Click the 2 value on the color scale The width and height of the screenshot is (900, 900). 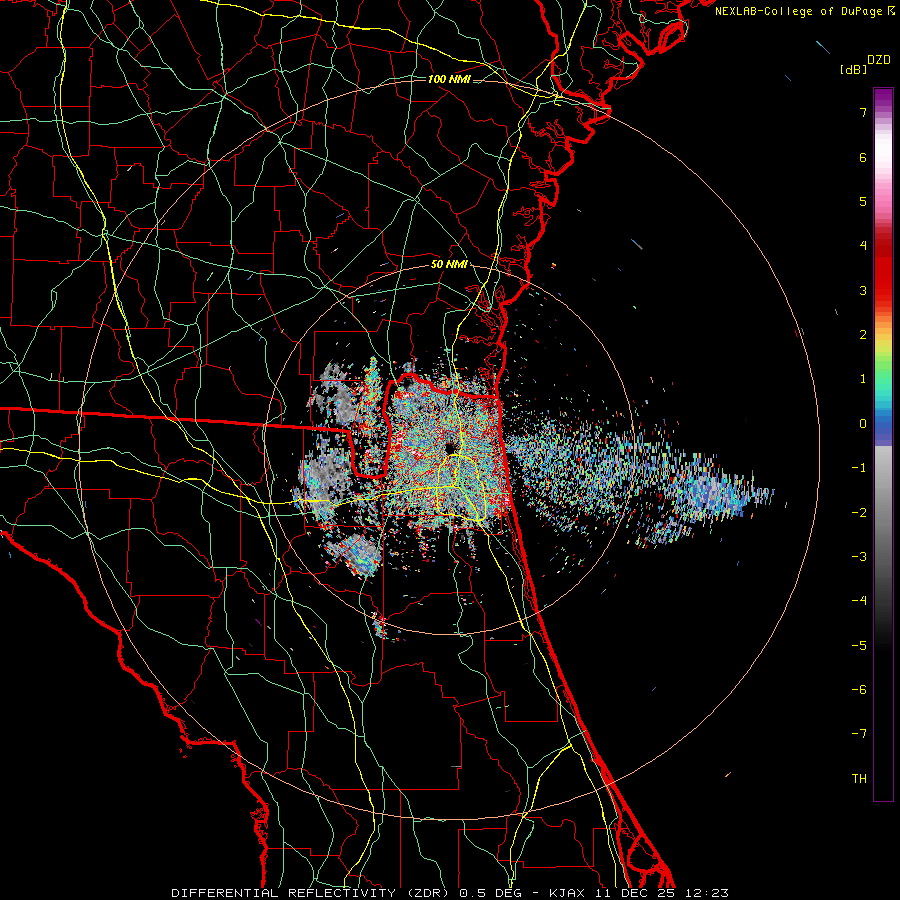click(x=863, y=335)
